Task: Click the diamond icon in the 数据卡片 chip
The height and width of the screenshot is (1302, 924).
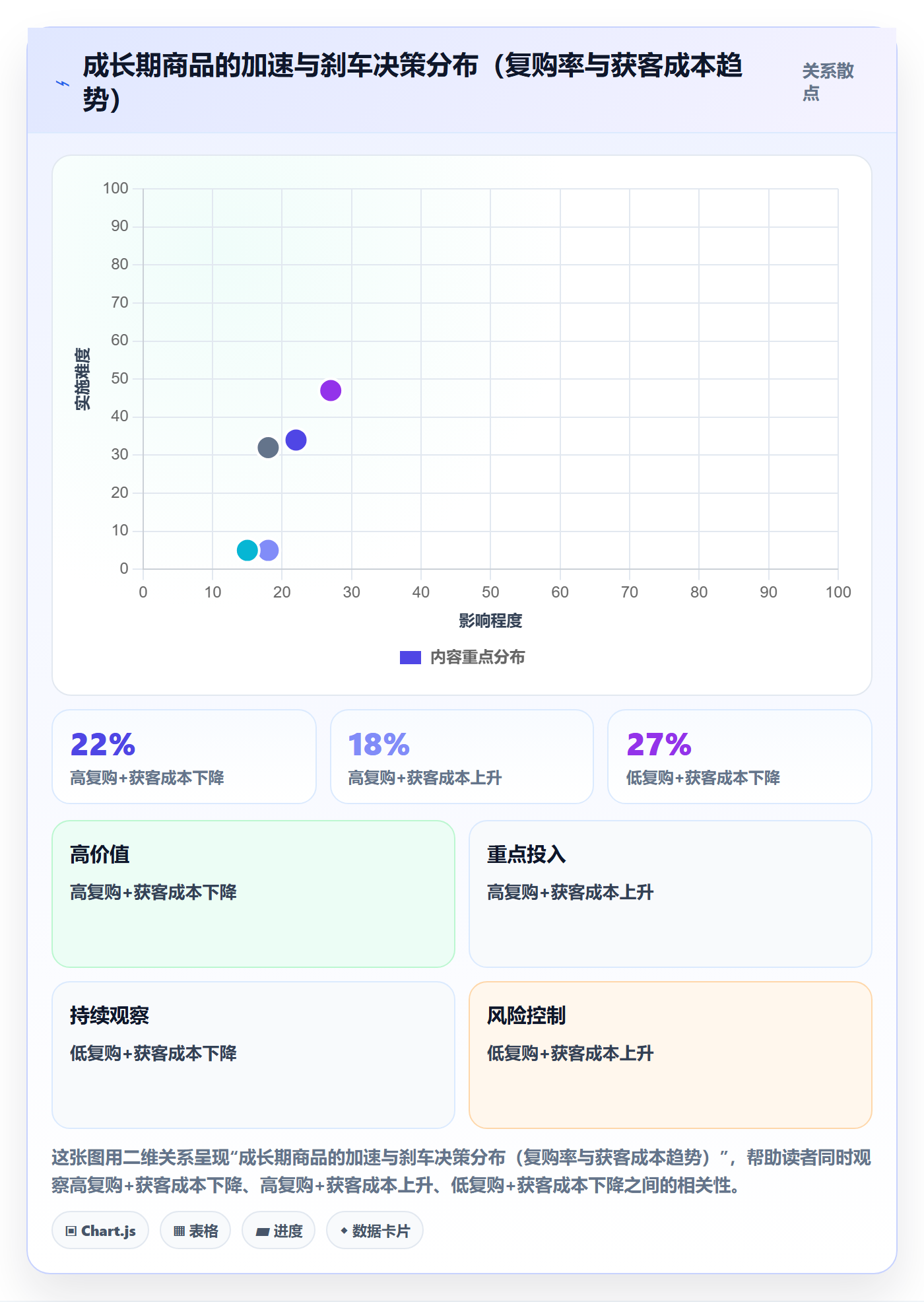Action: 344,1231
